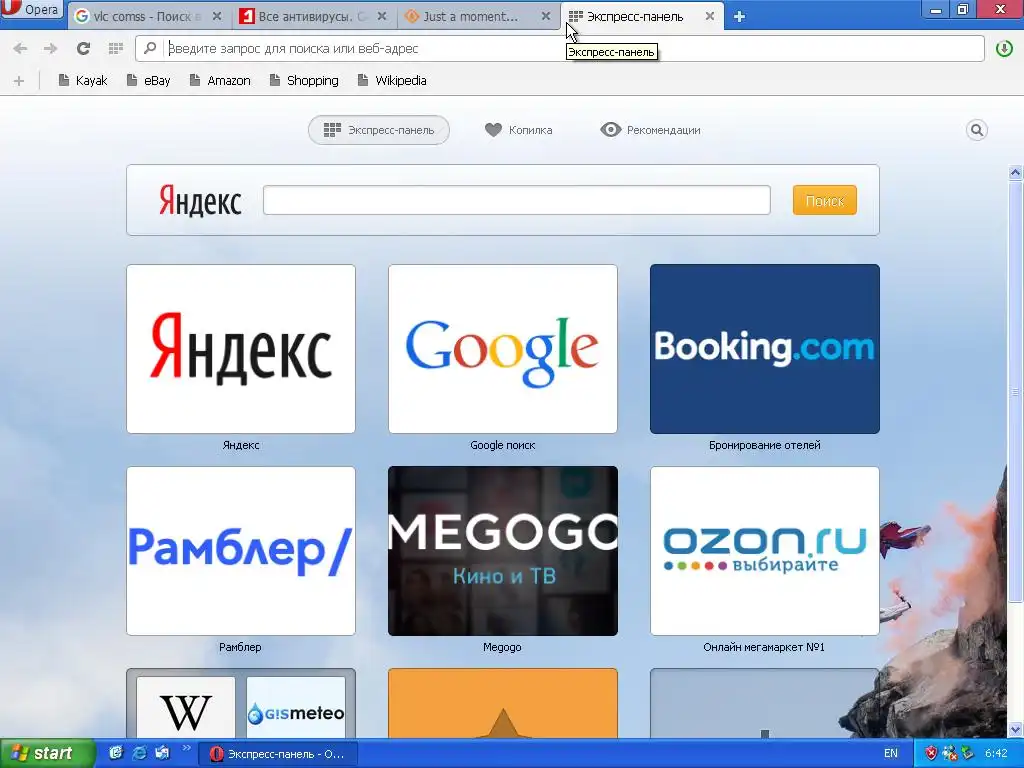This screenshot has width=1024, height=768.
Task: Click the page scrollbar down arrow
Action: [1015, 729]
